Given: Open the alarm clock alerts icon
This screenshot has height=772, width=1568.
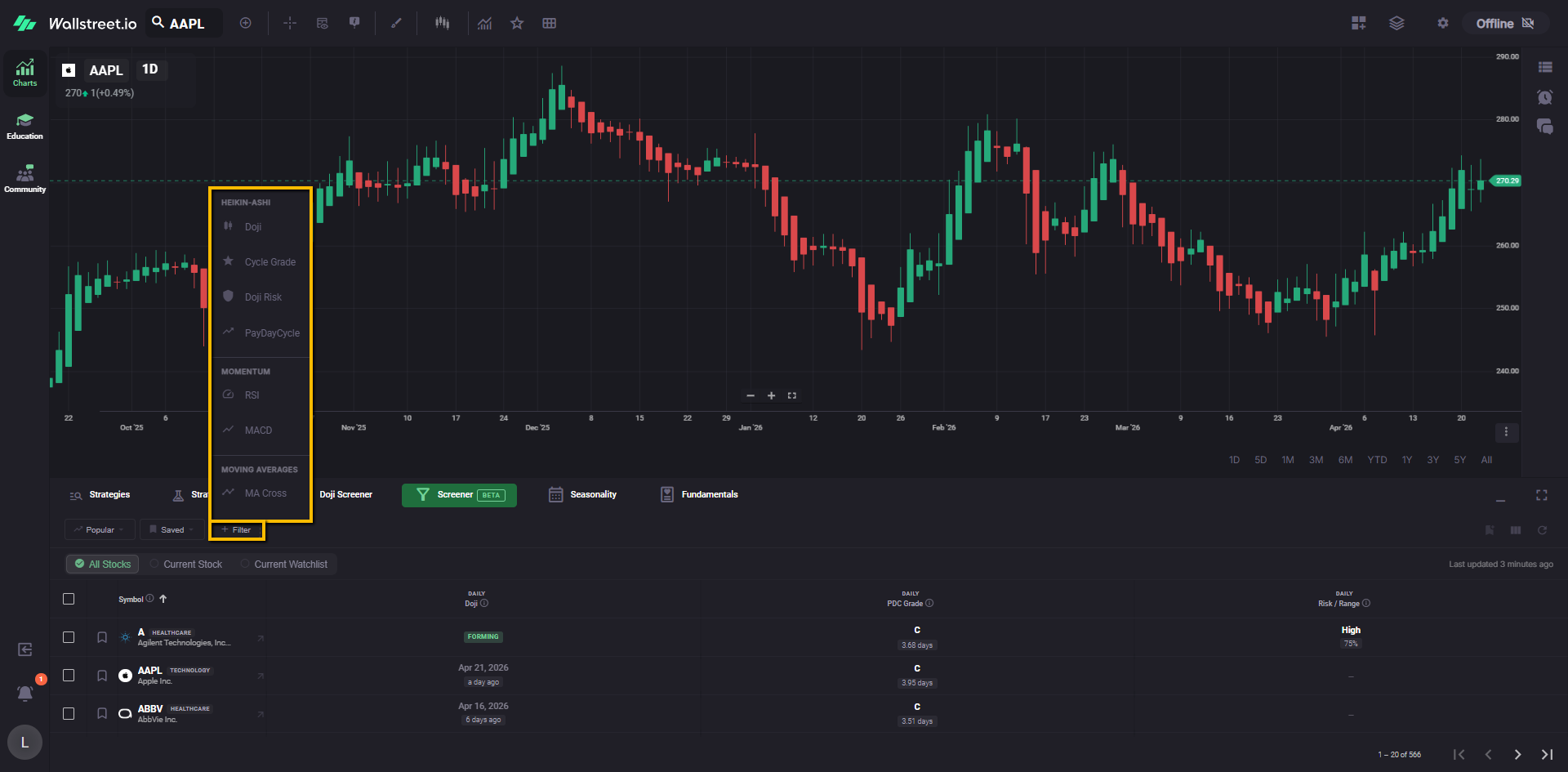Looking at the screenshot, I should (x=1544, y=97).
